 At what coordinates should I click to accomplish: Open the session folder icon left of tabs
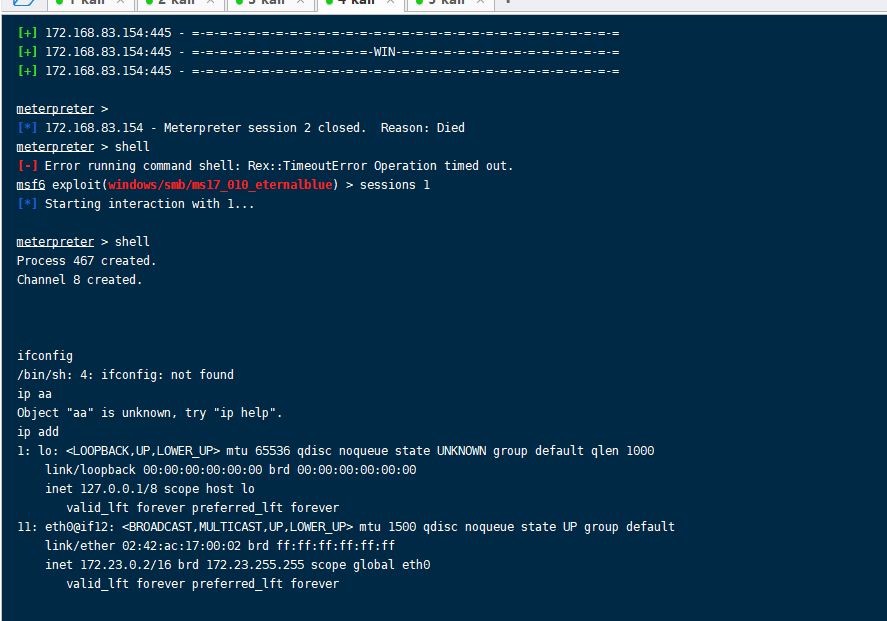point(24,2)
